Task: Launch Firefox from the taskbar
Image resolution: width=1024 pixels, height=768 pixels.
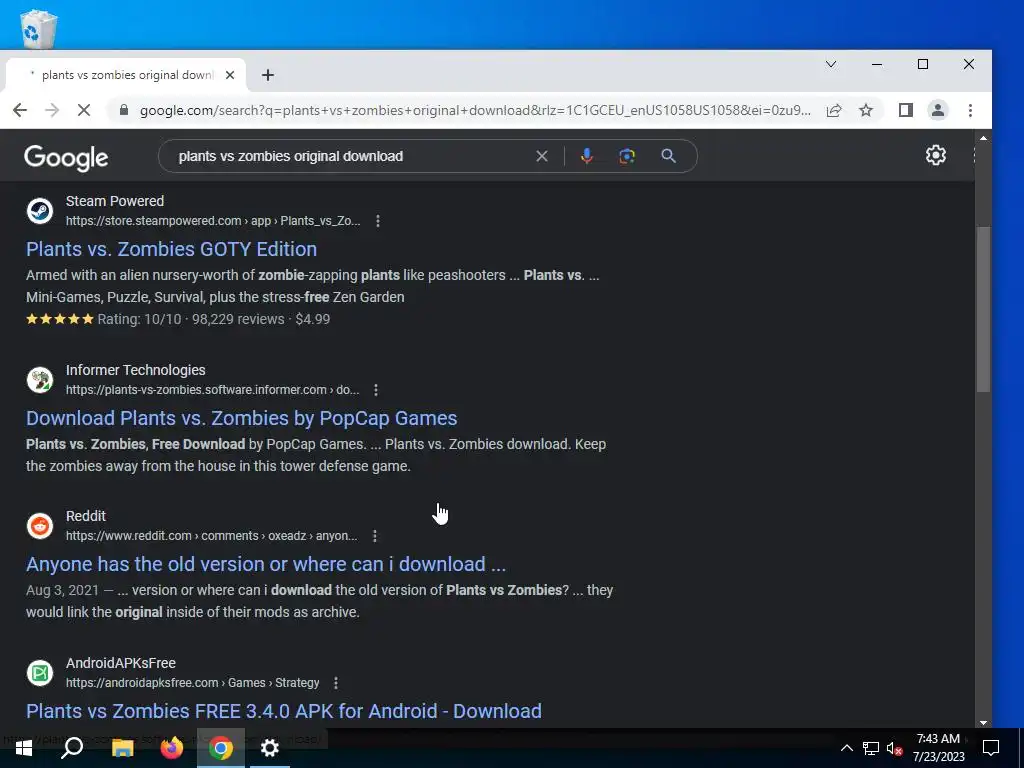Action: tap(172, 748)
